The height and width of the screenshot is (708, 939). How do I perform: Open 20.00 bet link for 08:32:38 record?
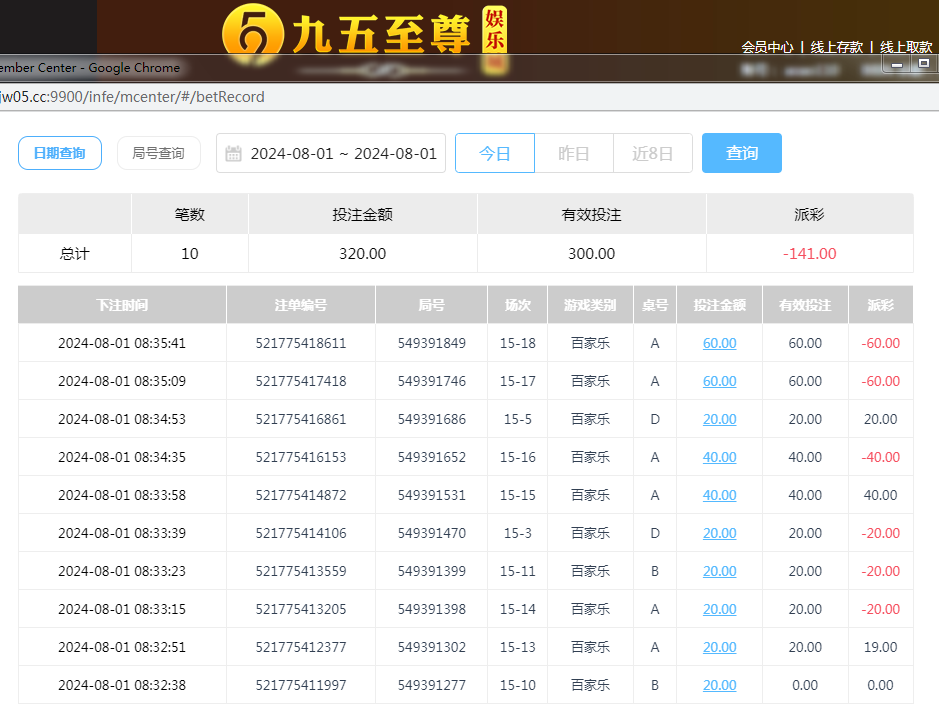tap(719, 685)
